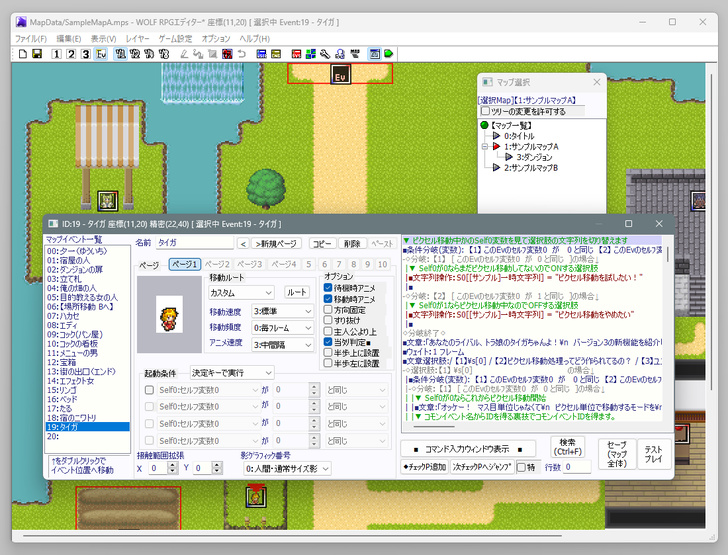The image size is (728, 555).
Task: Increase the 接触範囲拡張 Y value stepper
Action: [217, 465]
